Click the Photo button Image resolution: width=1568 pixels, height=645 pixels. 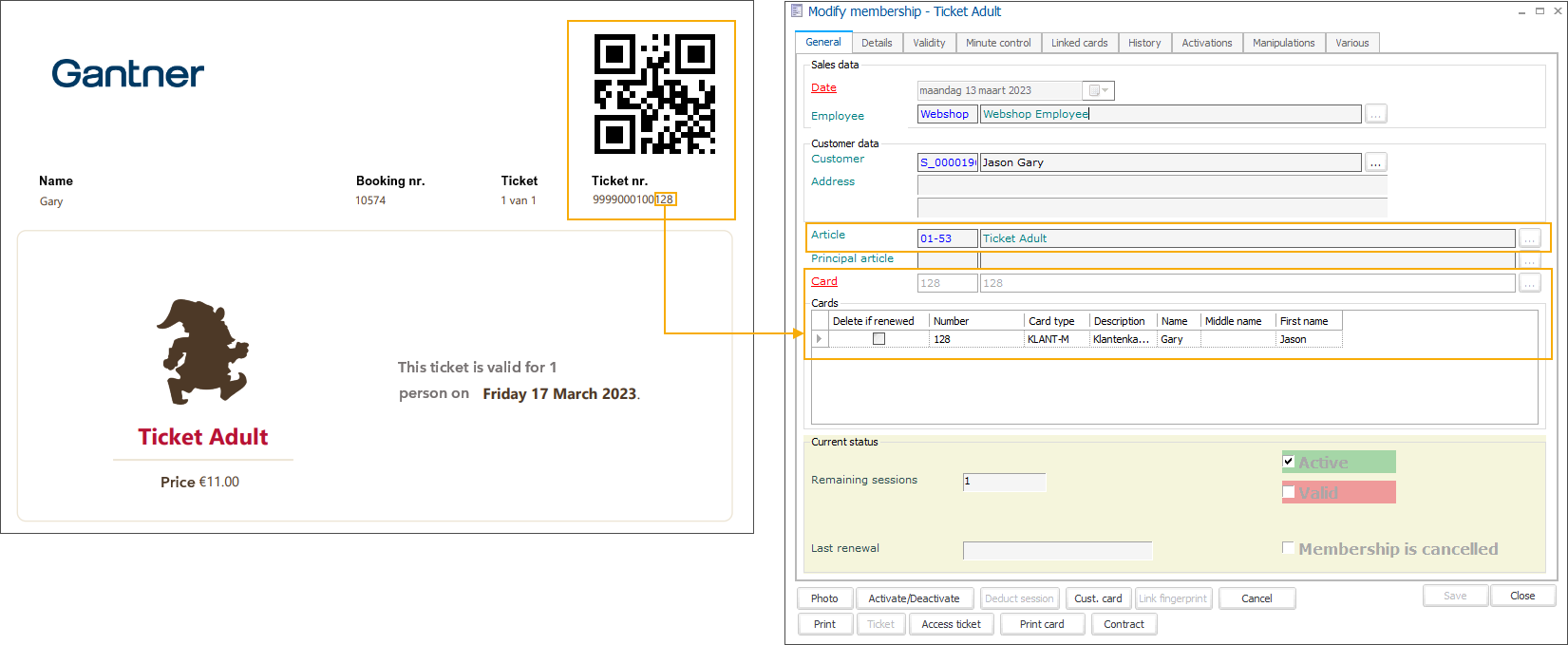[x=824, y=598]
